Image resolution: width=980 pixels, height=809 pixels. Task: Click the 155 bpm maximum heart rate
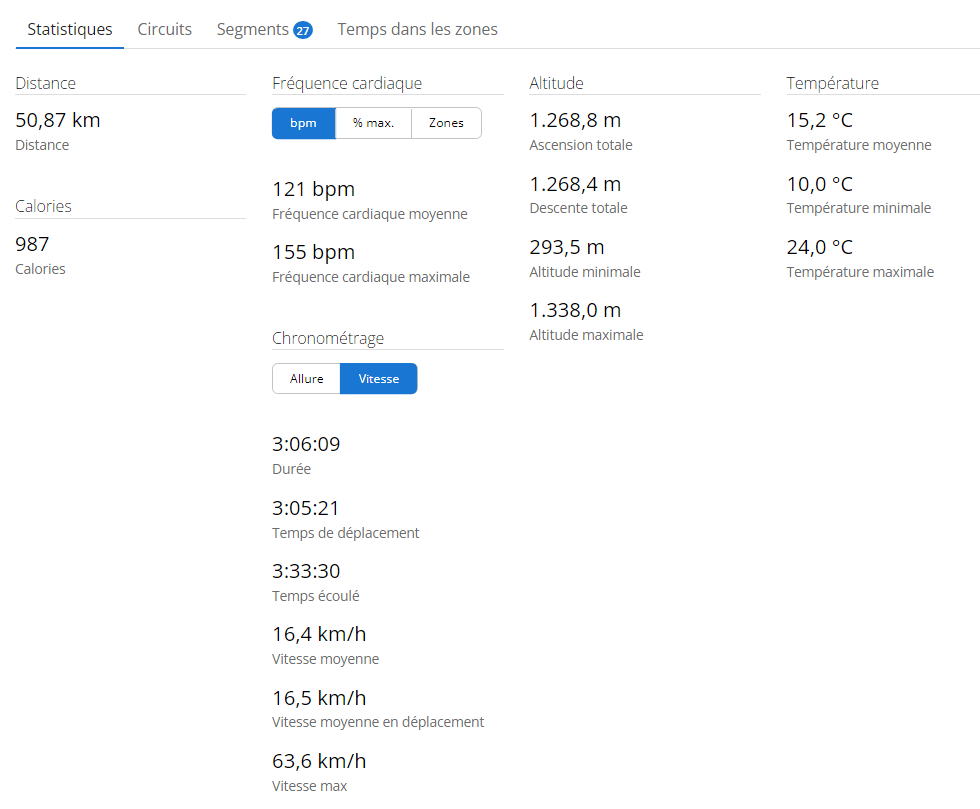click(x=313, y=252)
